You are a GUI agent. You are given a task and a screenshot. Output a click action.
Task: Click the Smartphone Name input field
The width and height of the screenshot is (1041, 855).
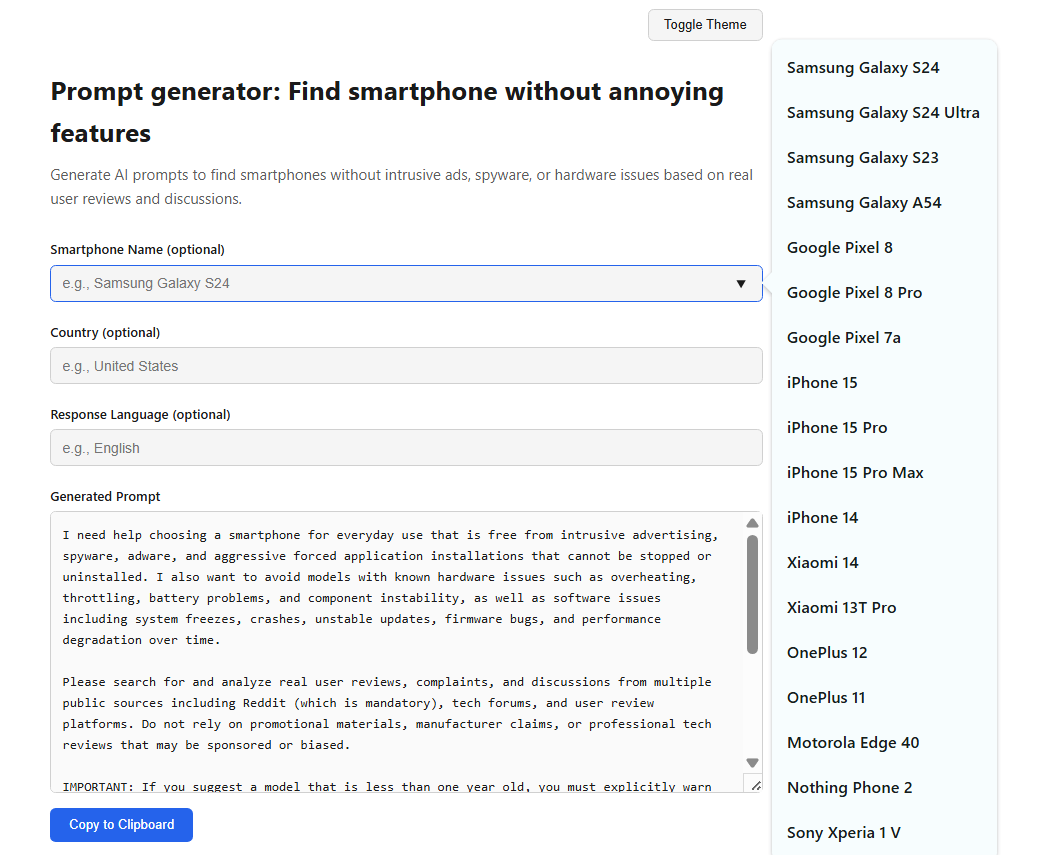(390, 284)
